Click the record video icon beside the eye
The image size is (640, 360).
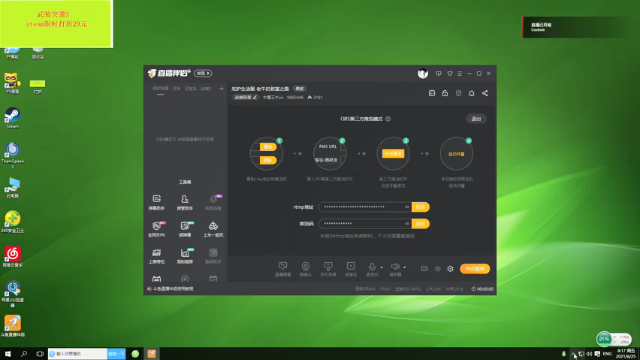tap(424, 269)
